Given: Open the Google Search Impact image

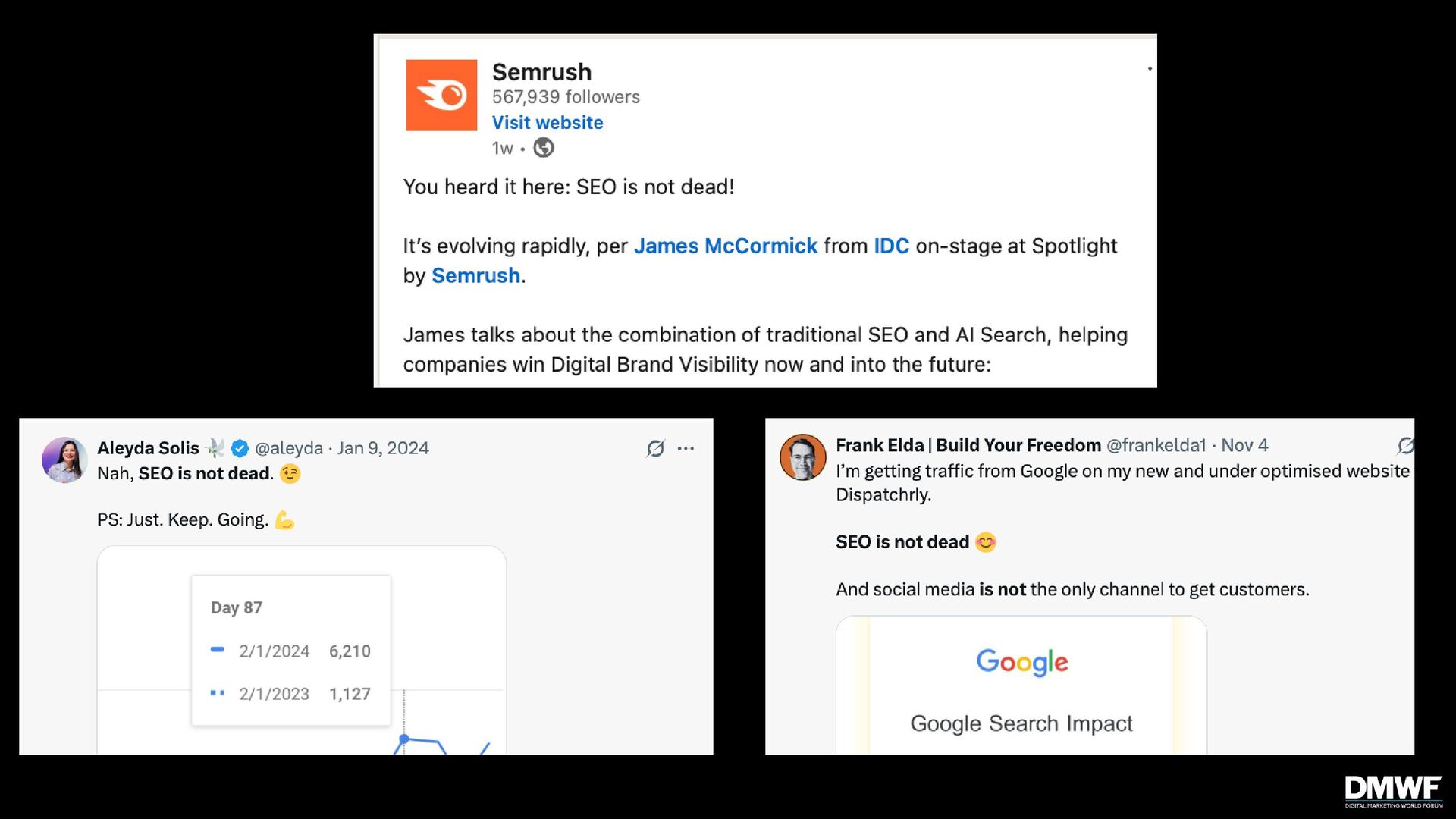Looking at the screenshot, I should click(x=1021, y=686).
